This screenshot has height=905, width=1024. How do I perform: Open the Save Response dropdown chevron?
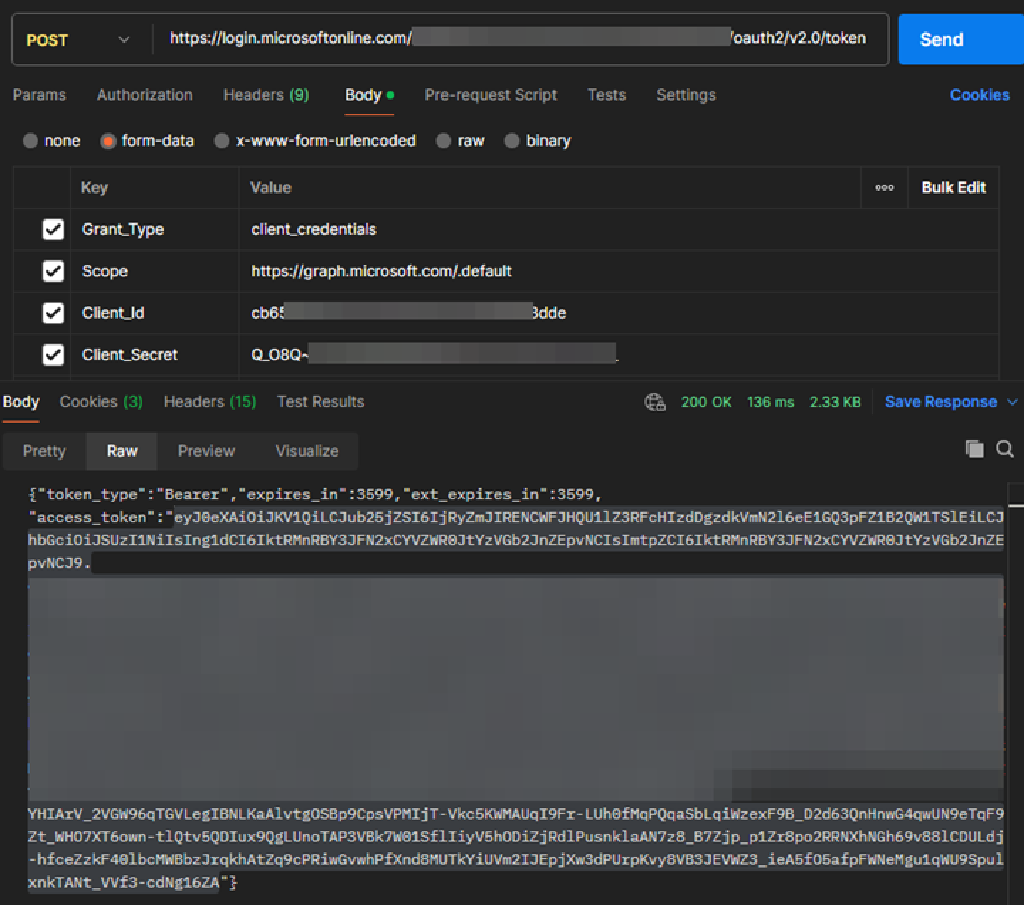(1013, 401)
